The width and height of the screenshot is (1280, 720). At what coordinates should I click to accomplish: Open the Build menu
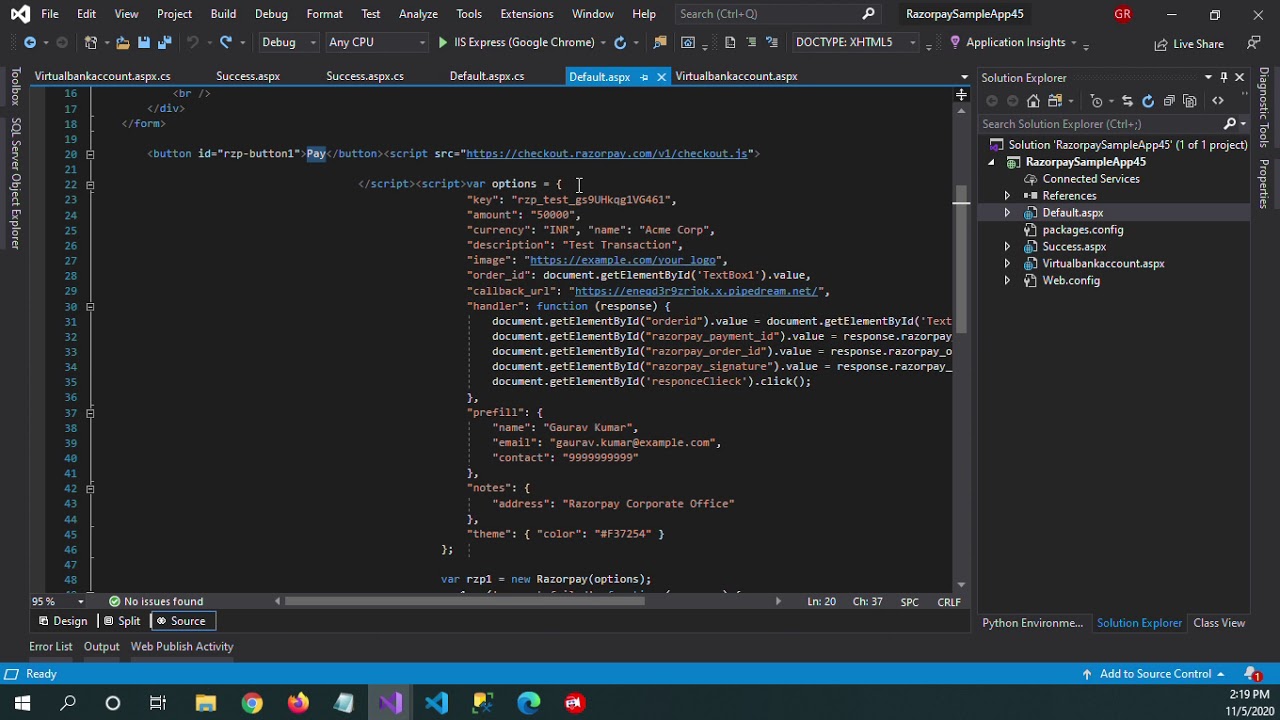click(x=223, y=14)
